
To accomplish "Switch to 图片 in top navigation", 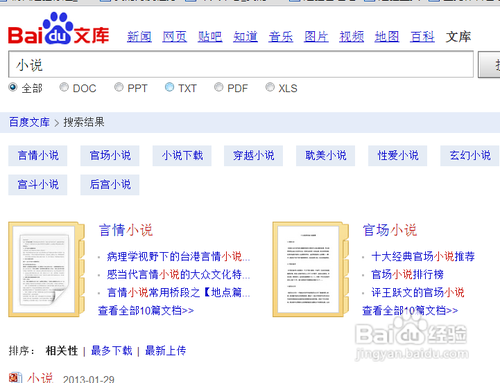I will tap(316, 37).
